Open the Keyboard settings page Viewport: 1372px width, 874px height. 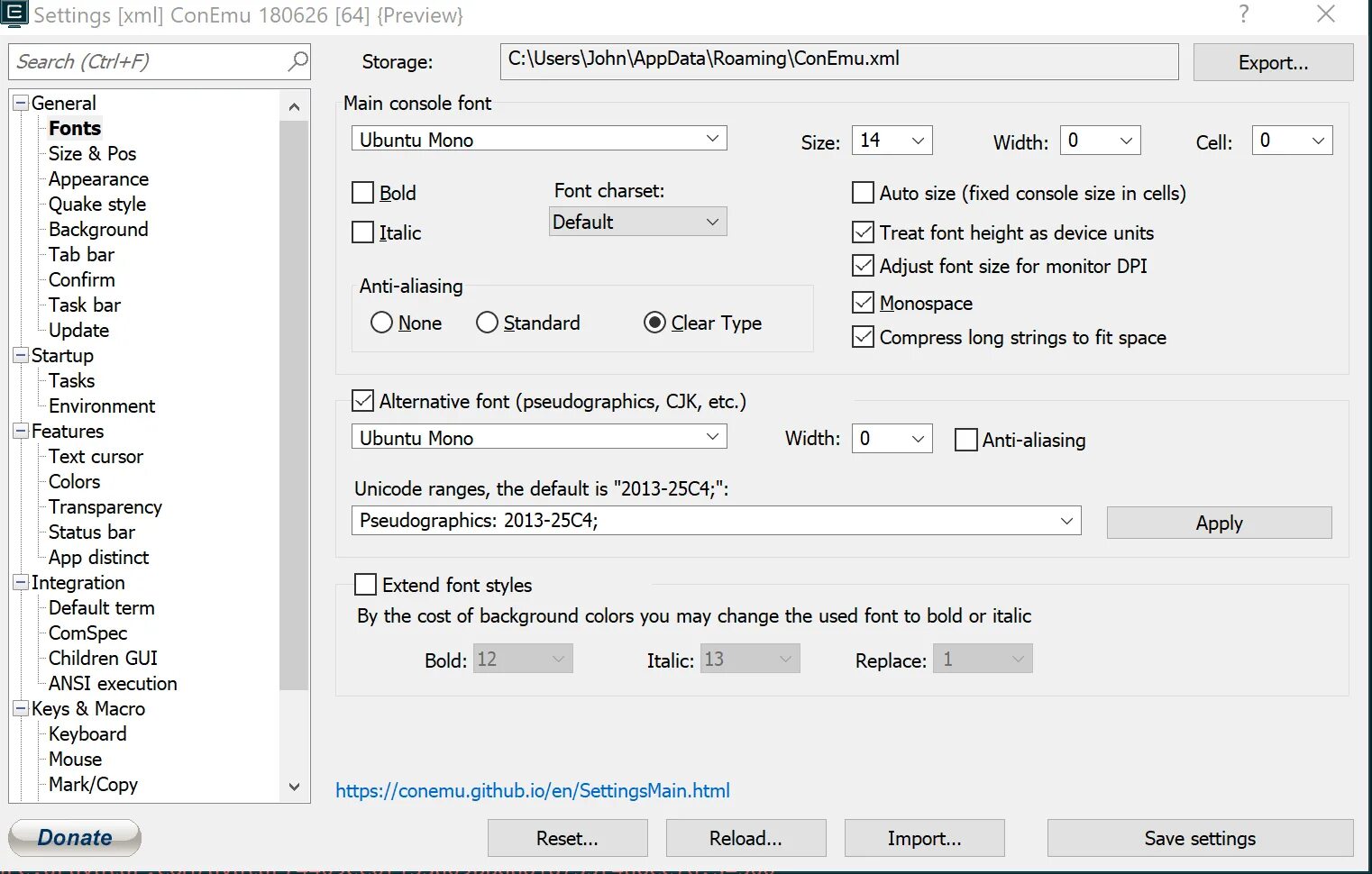tap(87, 733)
